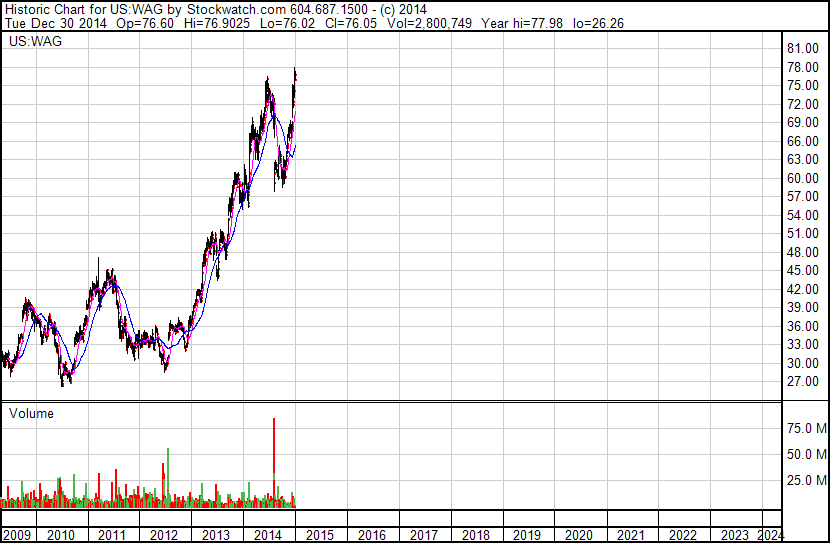Click the 48.00 price axis label

click(803, 252)
